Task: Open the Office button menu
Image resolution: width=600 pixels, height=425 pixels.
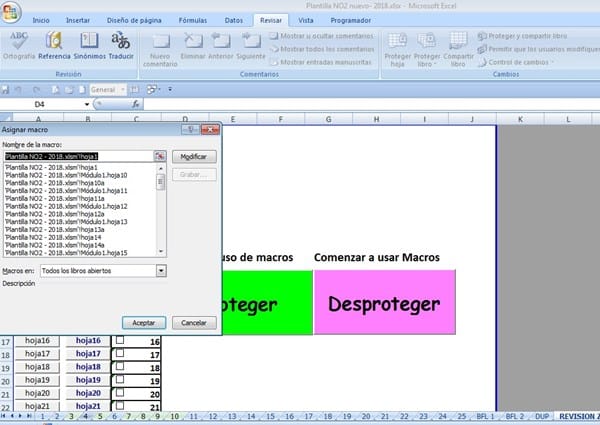Action: (x=11, y=12)
